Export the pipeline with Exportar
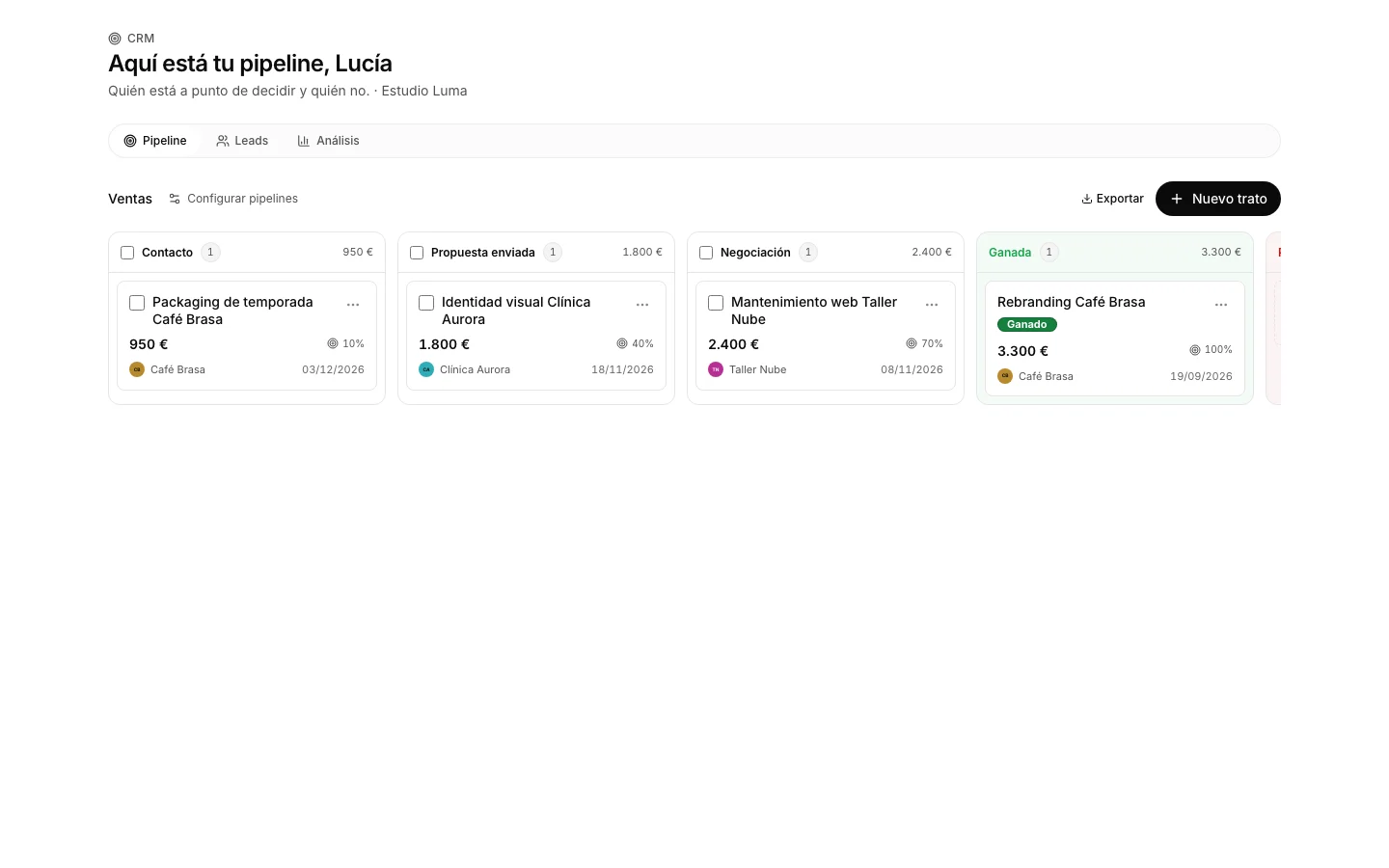 click(x=1112, y=199)
